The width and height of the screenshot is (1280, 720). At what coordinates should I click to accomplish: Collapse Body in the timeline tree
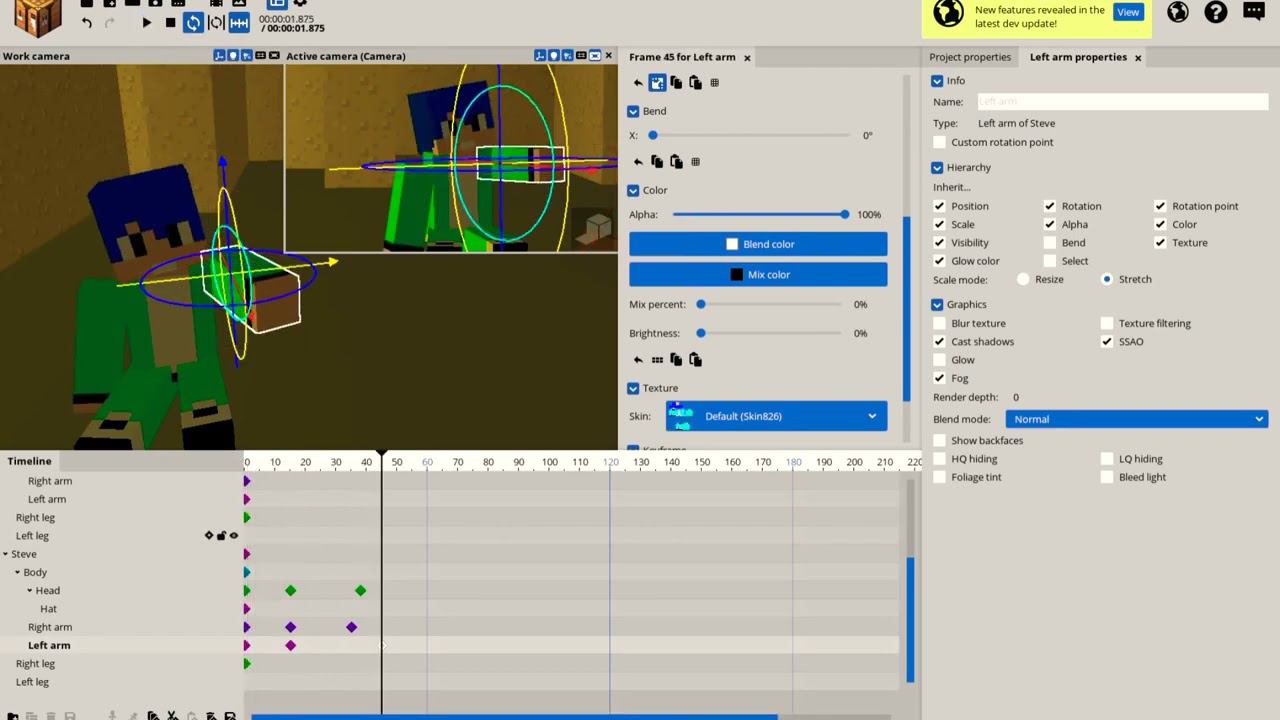click(17, 573)
